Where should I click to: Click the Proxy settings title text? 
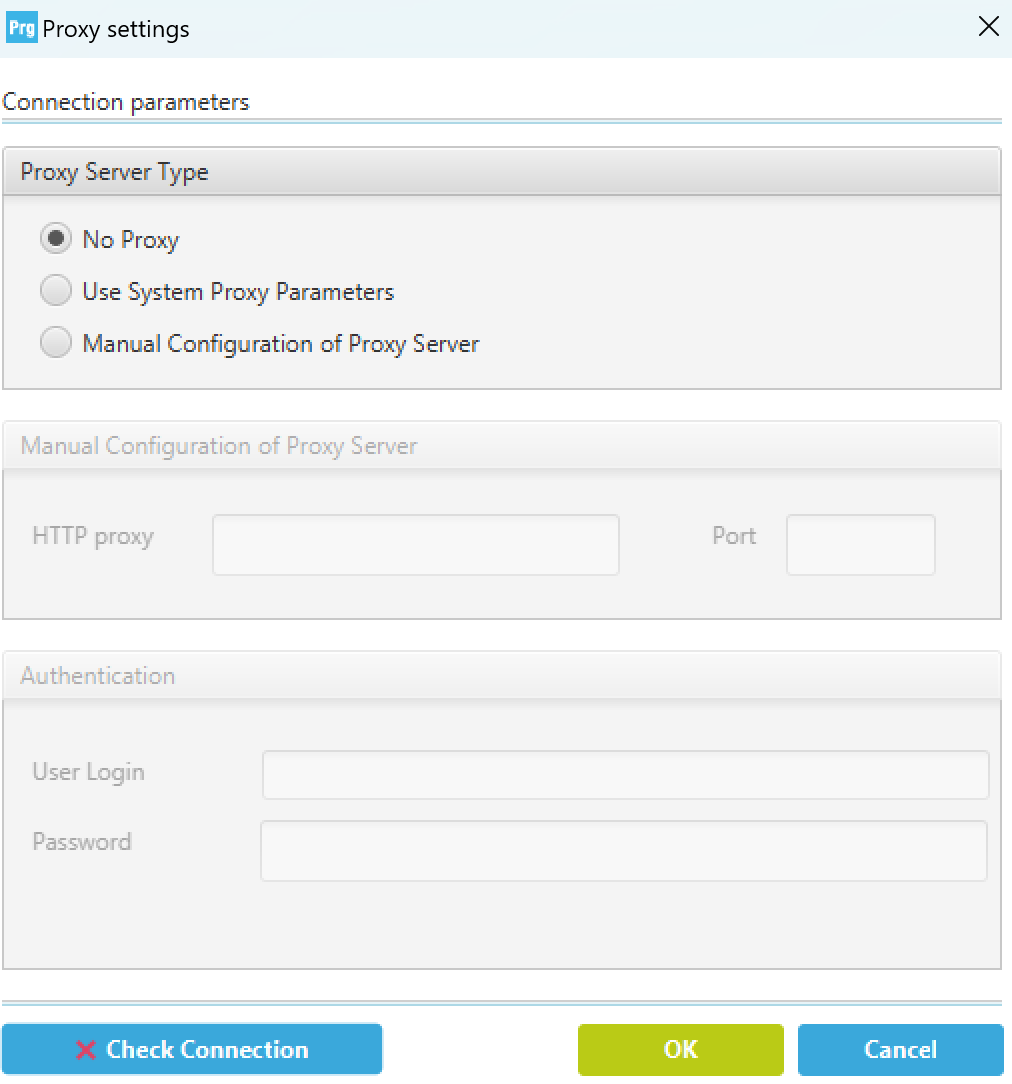[113, 29]
